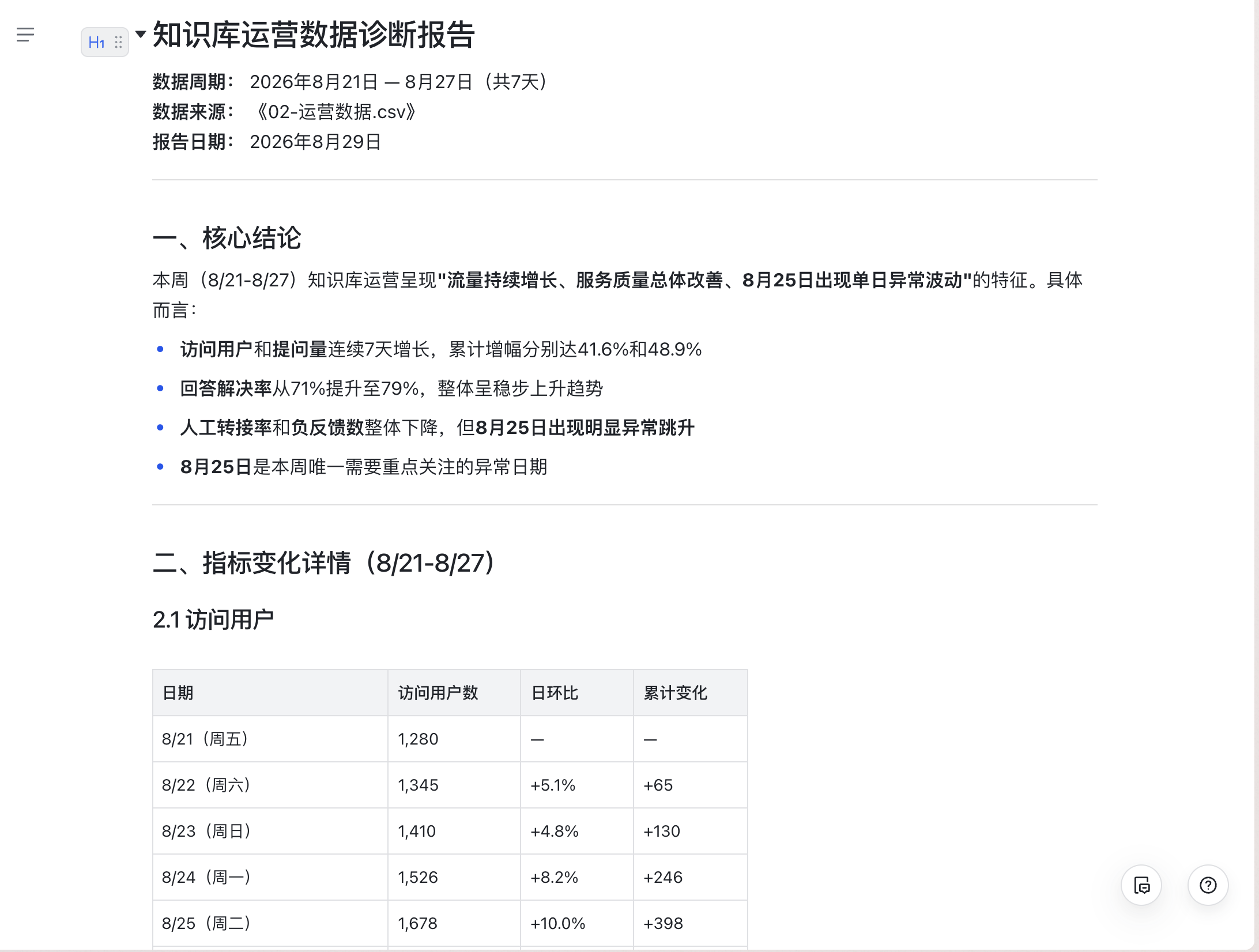Screen dimensions: 1259x952
Task: Open the document comments floating button
Action: pos(1141,885)
